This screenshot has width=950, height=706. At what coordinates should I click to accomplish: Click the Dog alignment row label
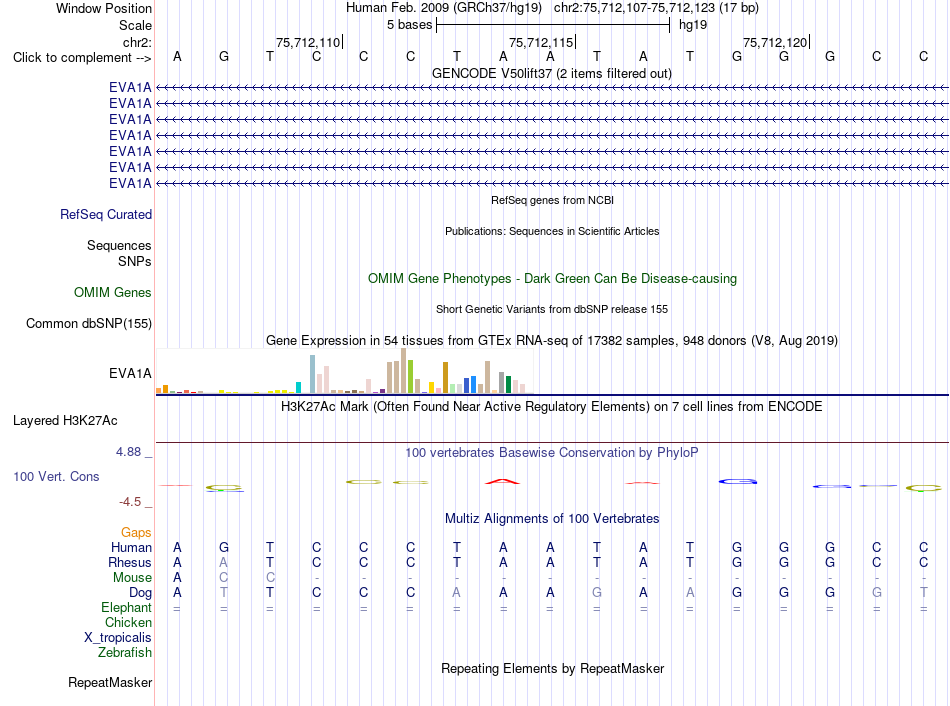(140, 593)
